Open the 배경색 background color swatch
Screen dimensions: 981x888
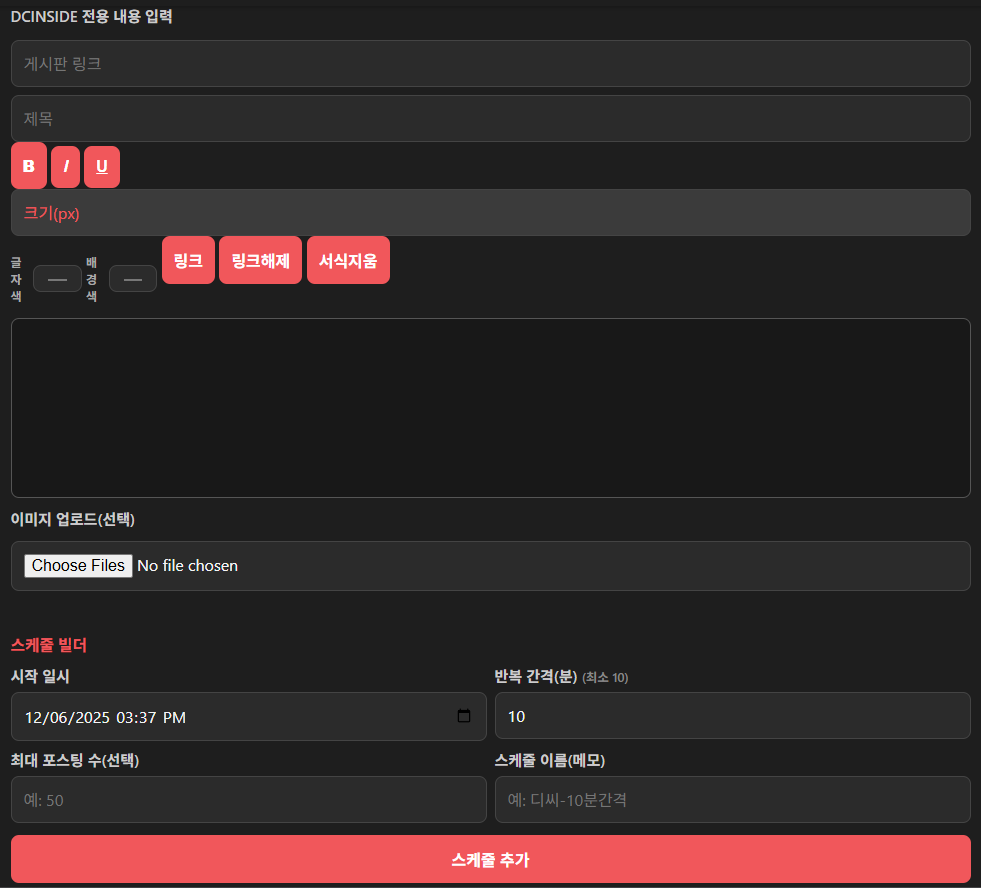pyautogui.click(x=133, y=279)
